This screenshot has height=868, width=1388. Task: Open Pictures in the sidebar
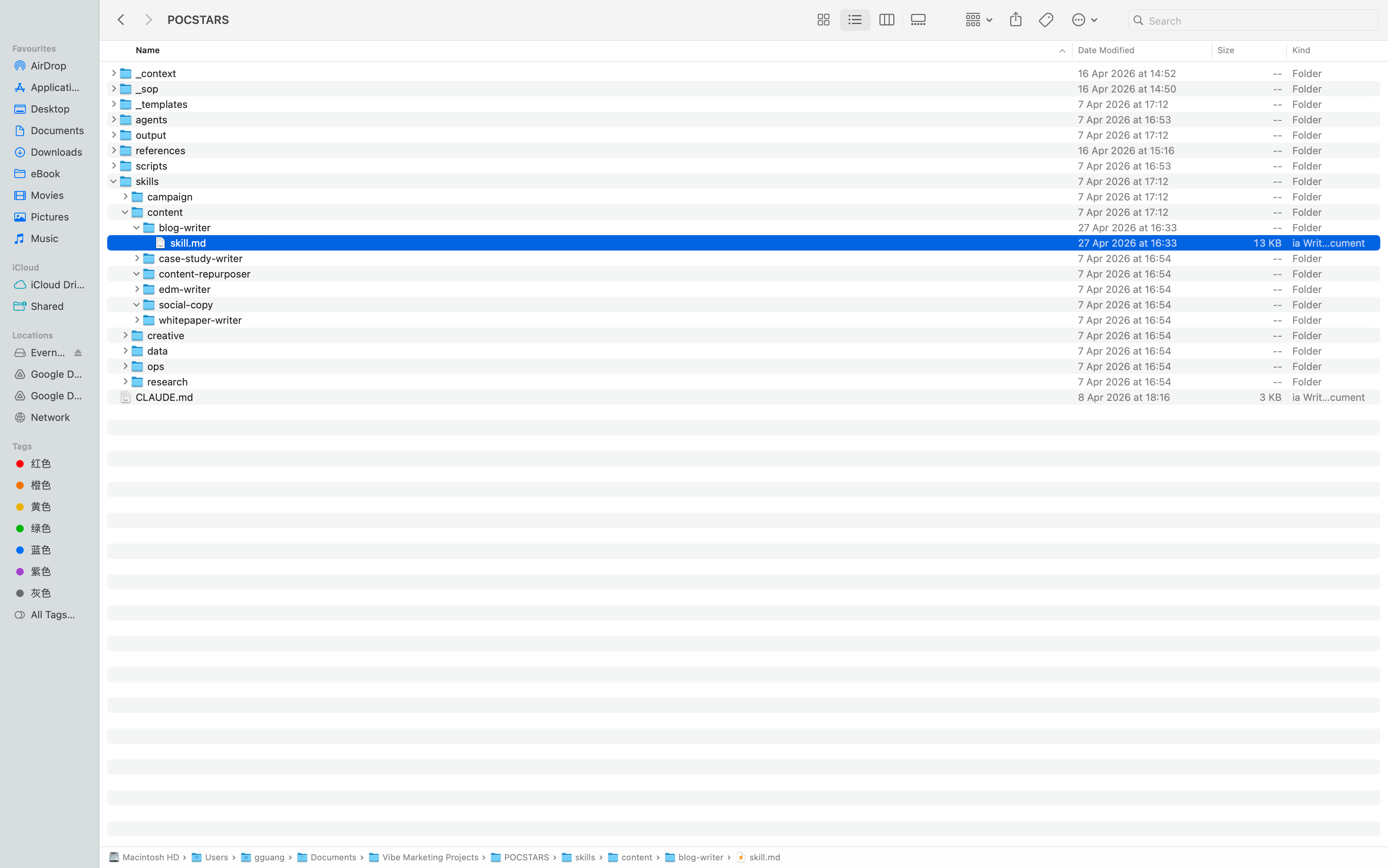pos(49,217)
